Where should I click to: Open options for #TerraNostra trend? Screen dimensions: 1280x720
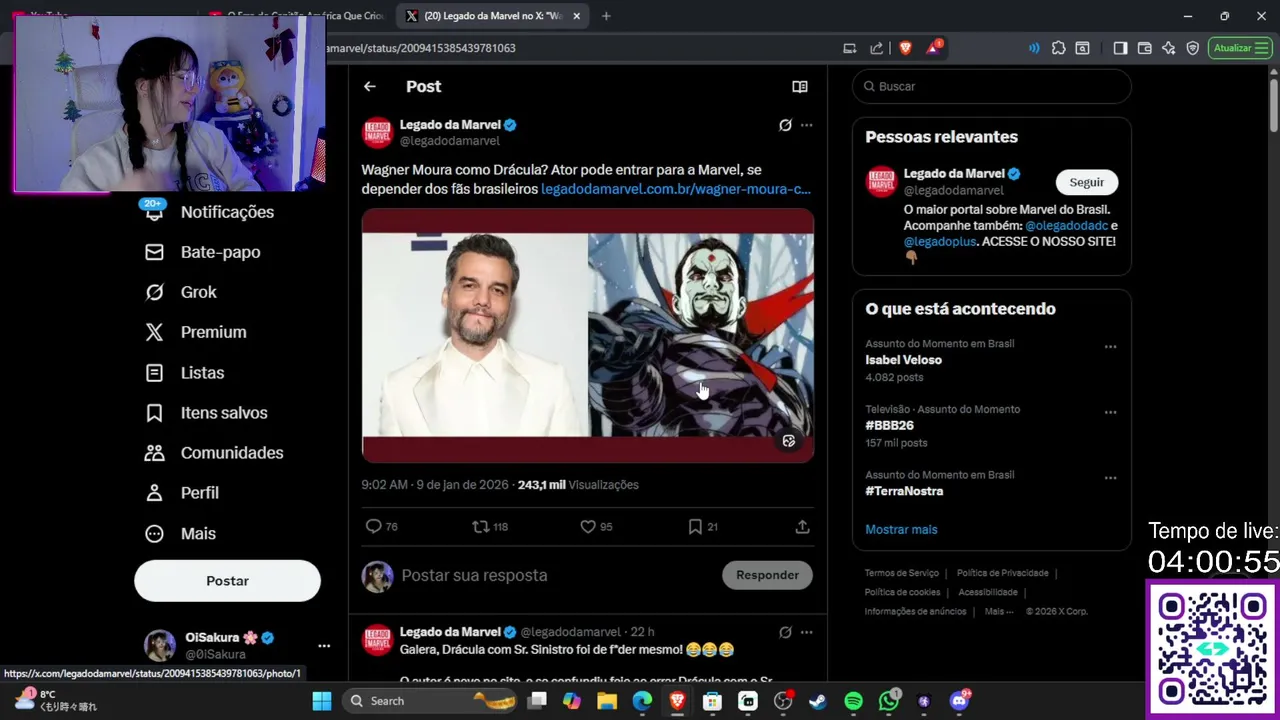pos(1110,478)
